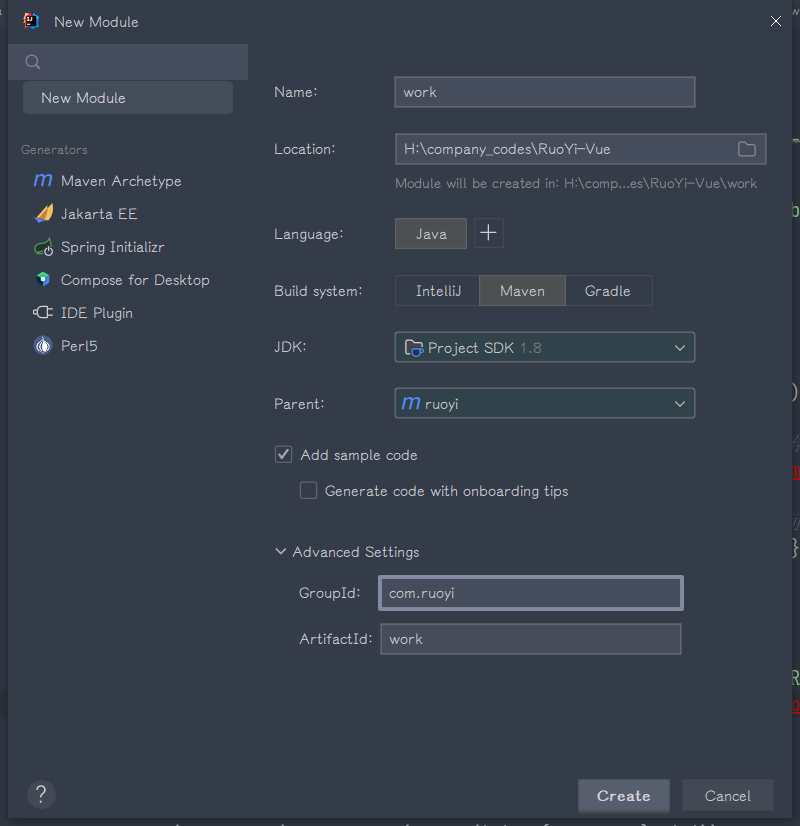Click the Jakarta EE generator icon
Image resolution: width=800 pixels, height=826 pixels.
pos(43,214)
